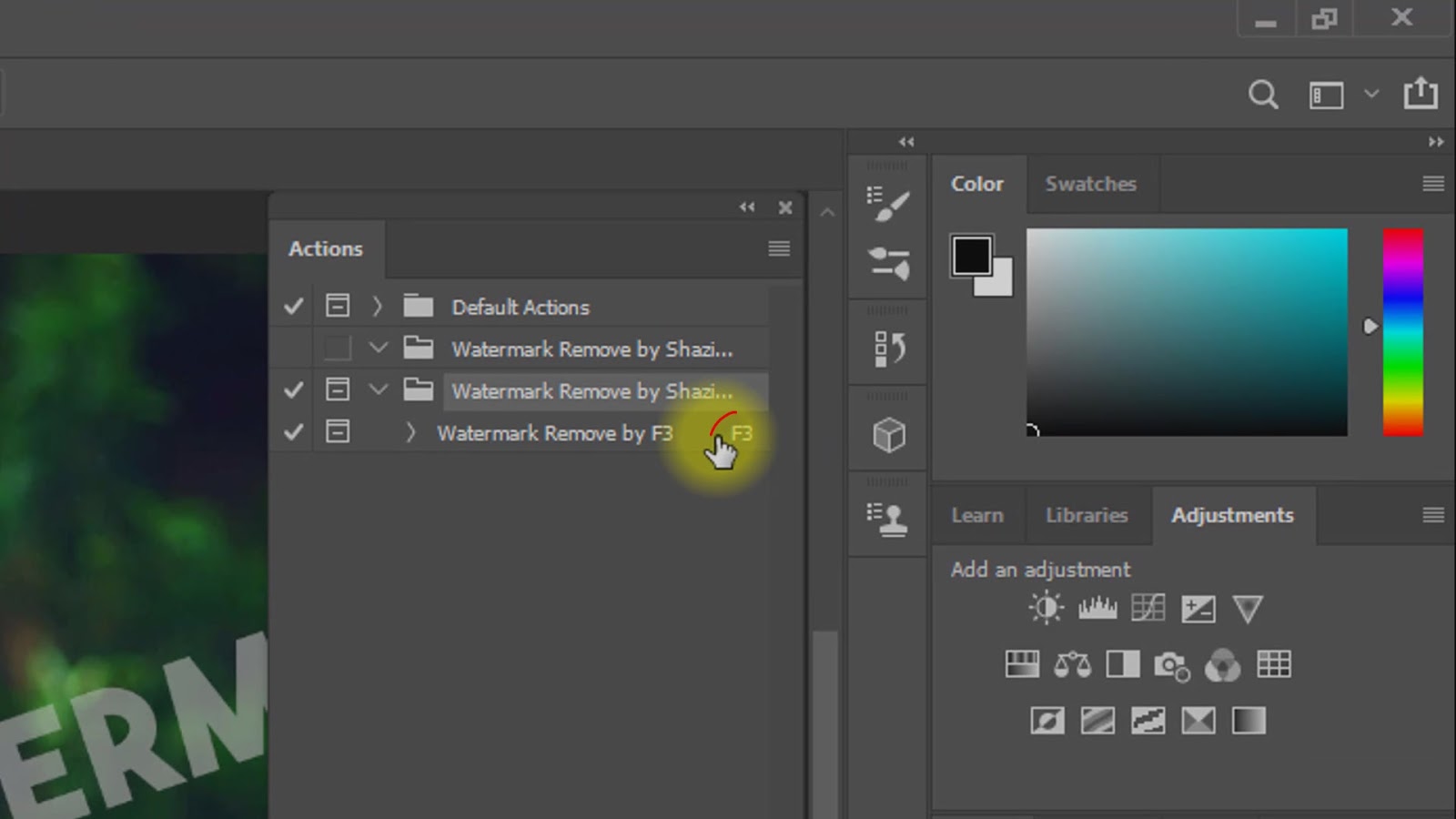This screenshot has height=819, width=1456.
Task: Collapse the Actions panel with double arrows
Action: [747, 207]
